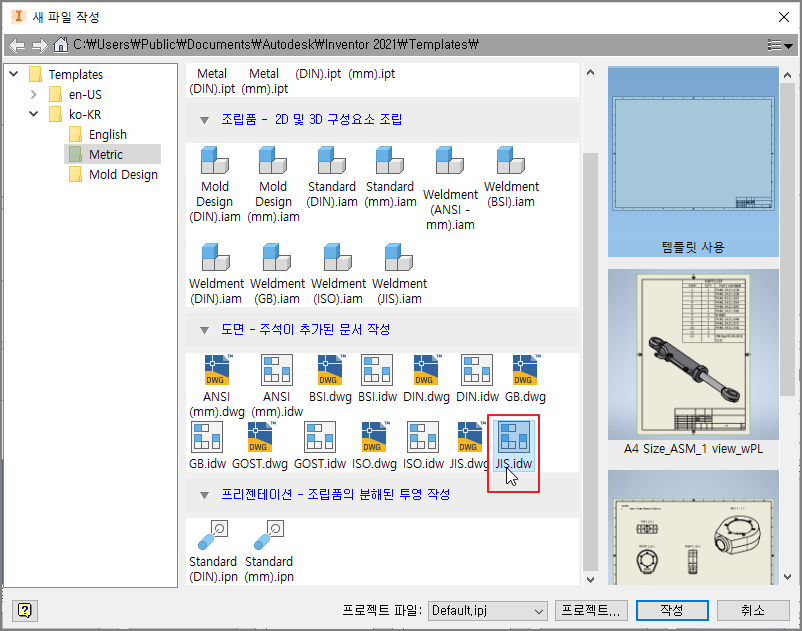Image resolution: width=802 pixels, height=631 pixels.
Task: Click the 도면 section heading link
Action: (305, 329)
